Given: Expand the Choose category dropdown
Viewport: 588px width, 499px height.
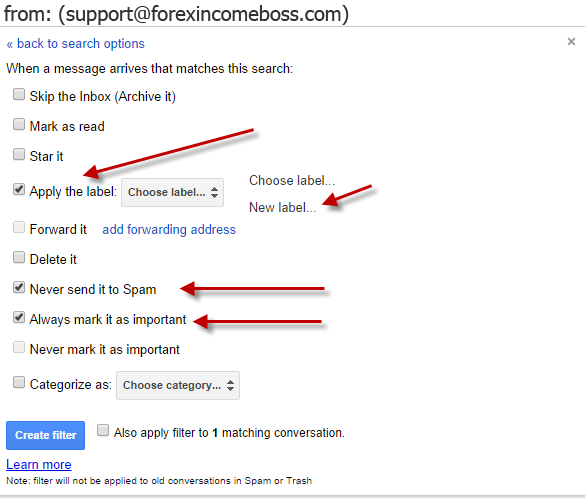Looking at the screenshot, I should coord(178,385).
